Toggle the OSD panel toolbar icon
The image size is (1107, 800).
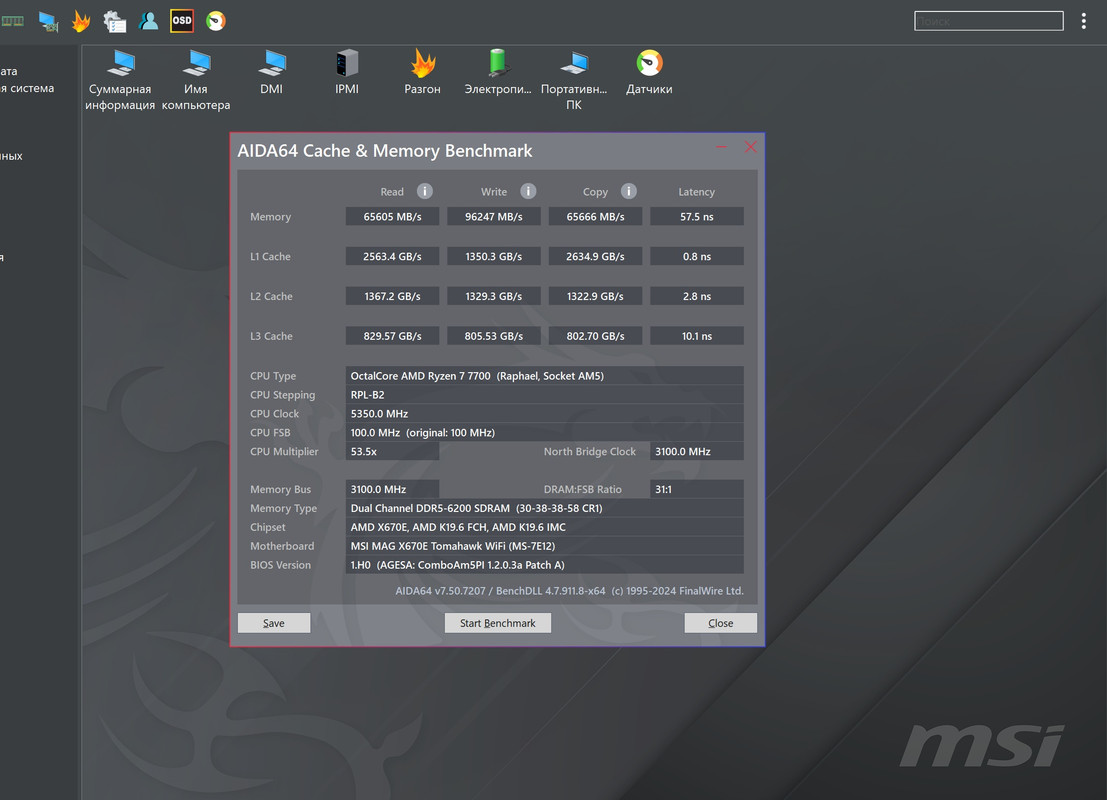point(181,21)
